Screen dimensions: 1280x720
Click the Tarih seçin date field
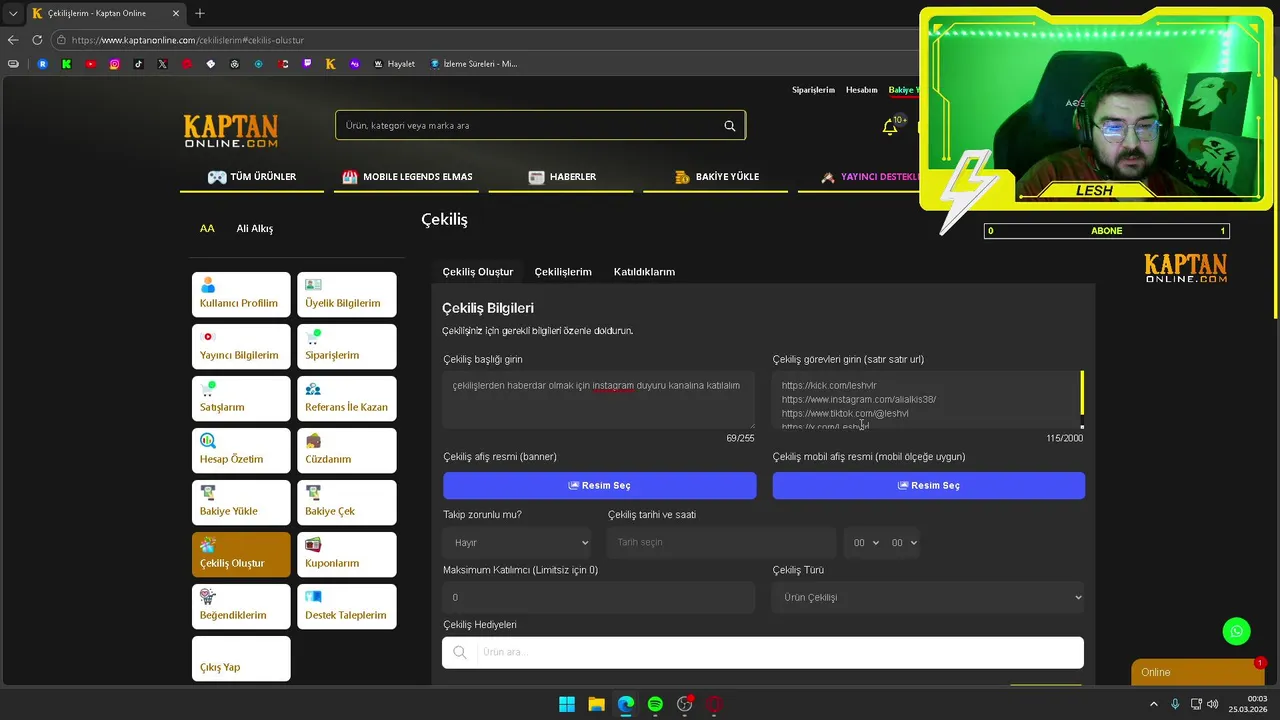(721, 542)
